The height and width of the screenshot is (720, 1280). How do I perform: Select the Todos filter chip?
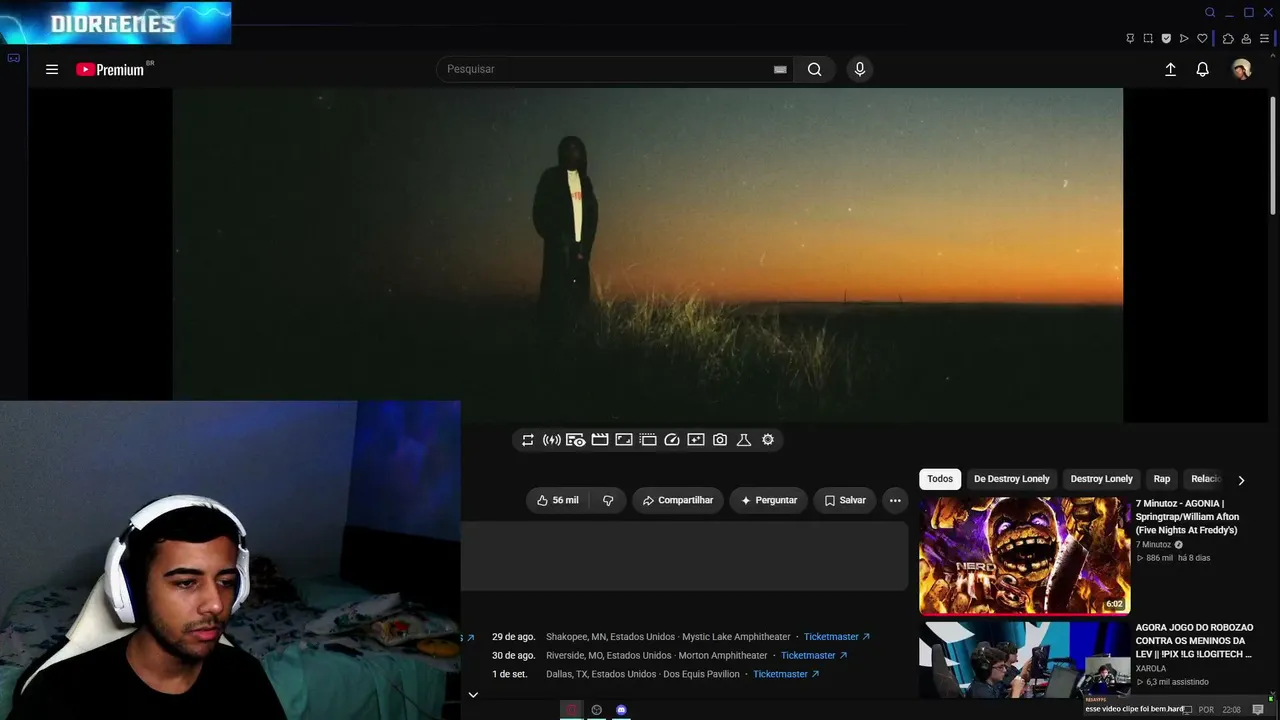(x=940, y=479)
